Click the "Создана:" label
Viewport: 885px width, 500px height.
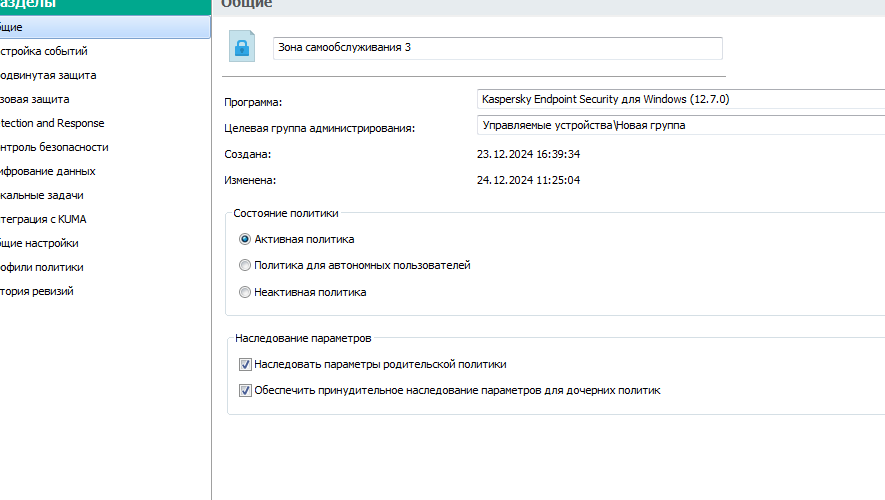247,154
